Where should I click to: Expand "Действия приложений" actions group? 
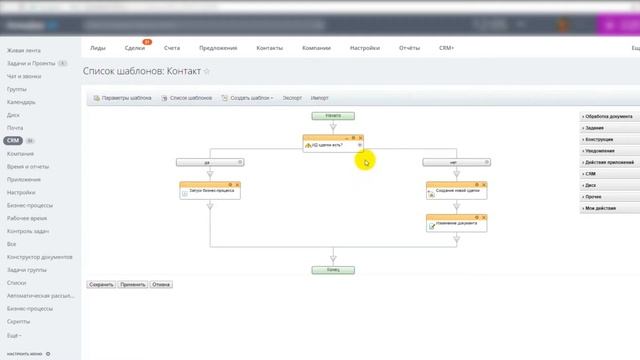coord(610,162)
